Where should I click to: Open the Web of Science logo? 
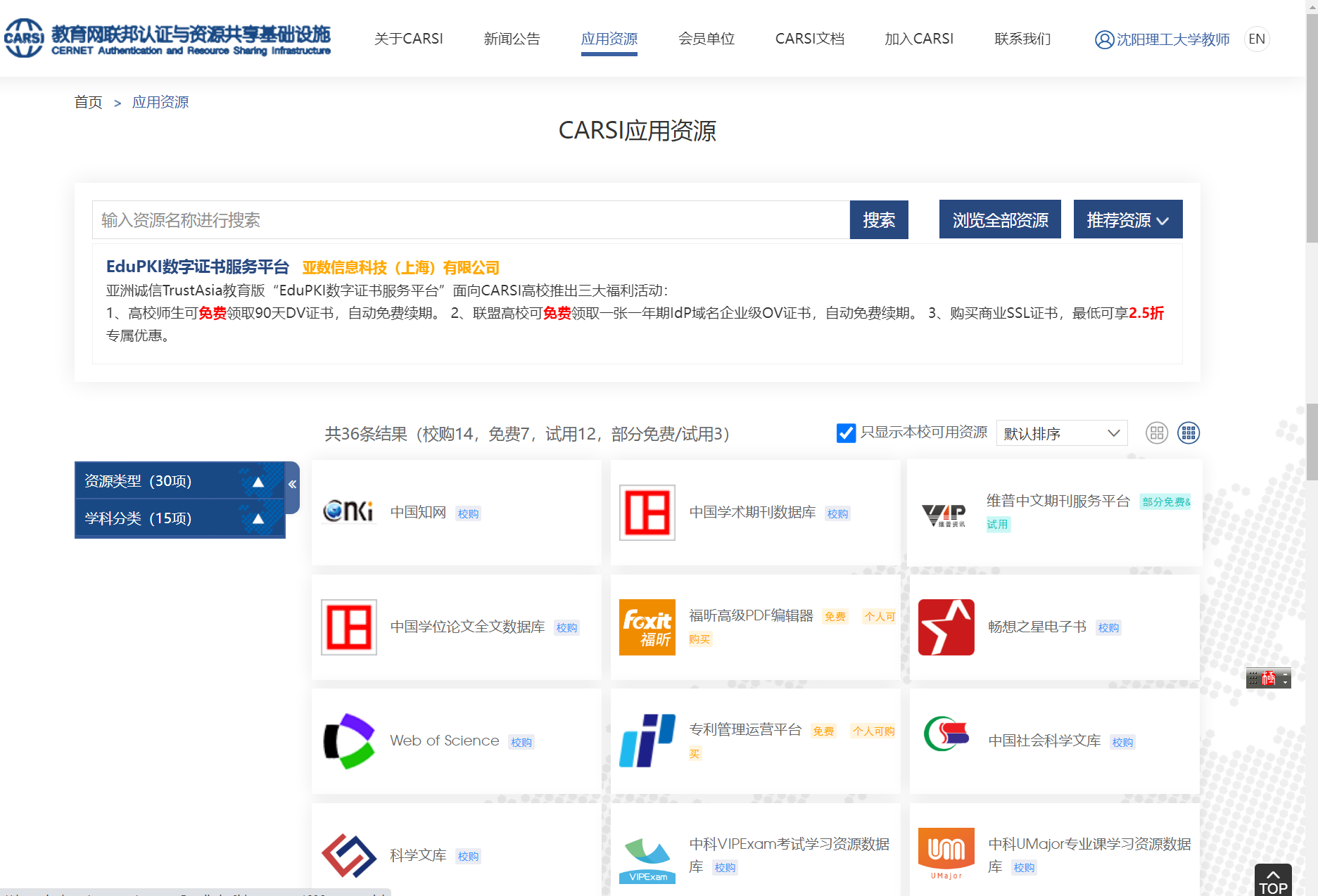coord(349,741)
